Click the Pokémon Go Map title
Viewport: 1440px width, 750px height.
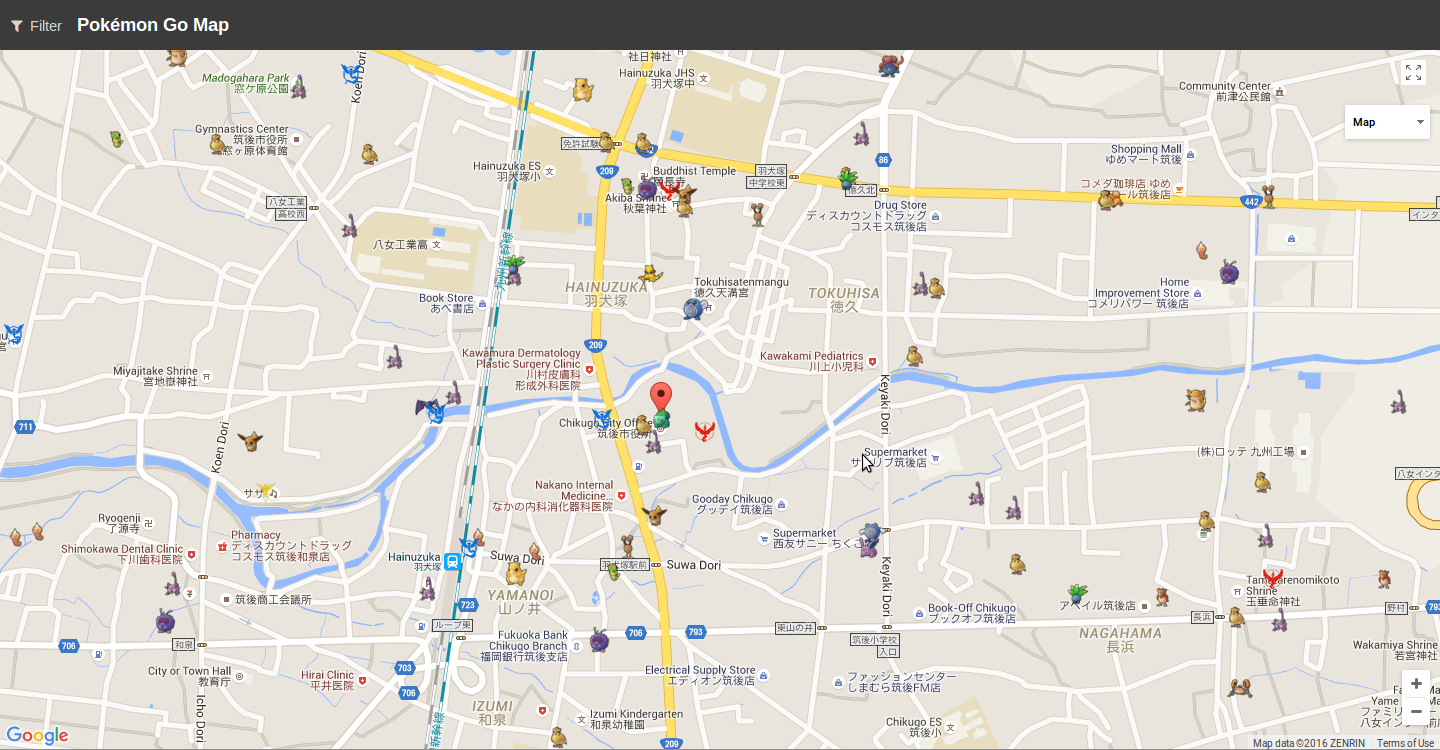pyautogui.click(x=153, y=25)
